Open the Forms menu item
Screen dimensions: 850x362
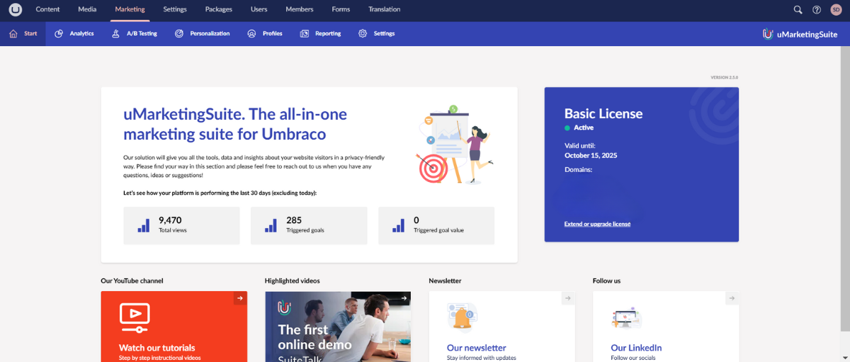click(341, 10)
